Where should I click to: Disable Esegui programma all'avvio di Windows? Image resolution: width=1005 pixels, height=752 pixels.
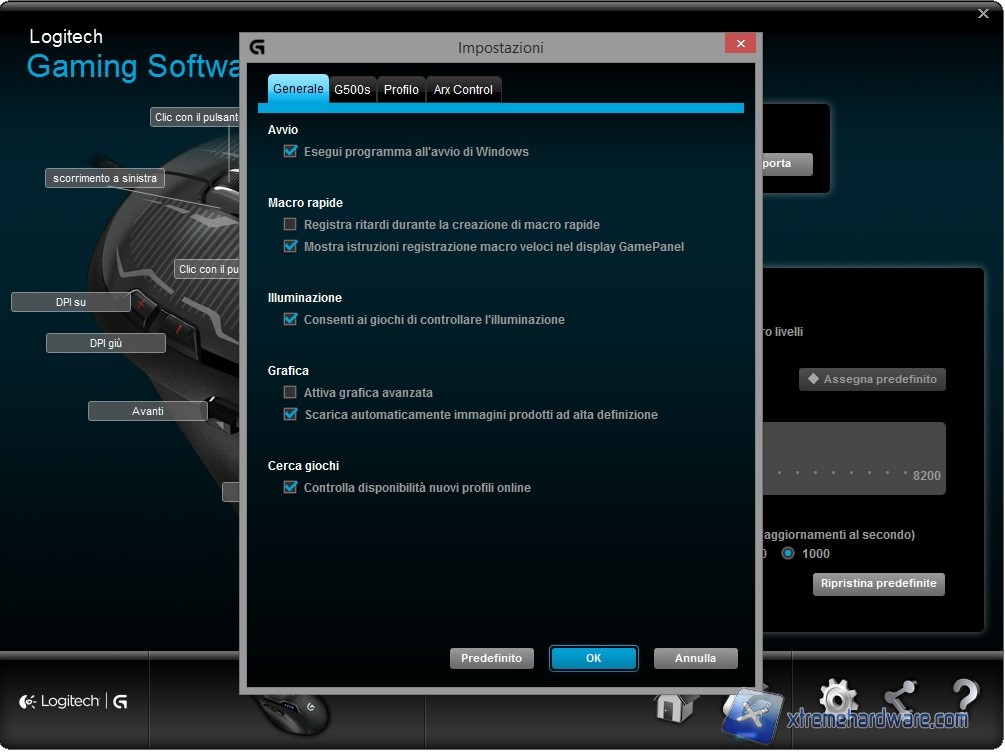pos(290,152)
